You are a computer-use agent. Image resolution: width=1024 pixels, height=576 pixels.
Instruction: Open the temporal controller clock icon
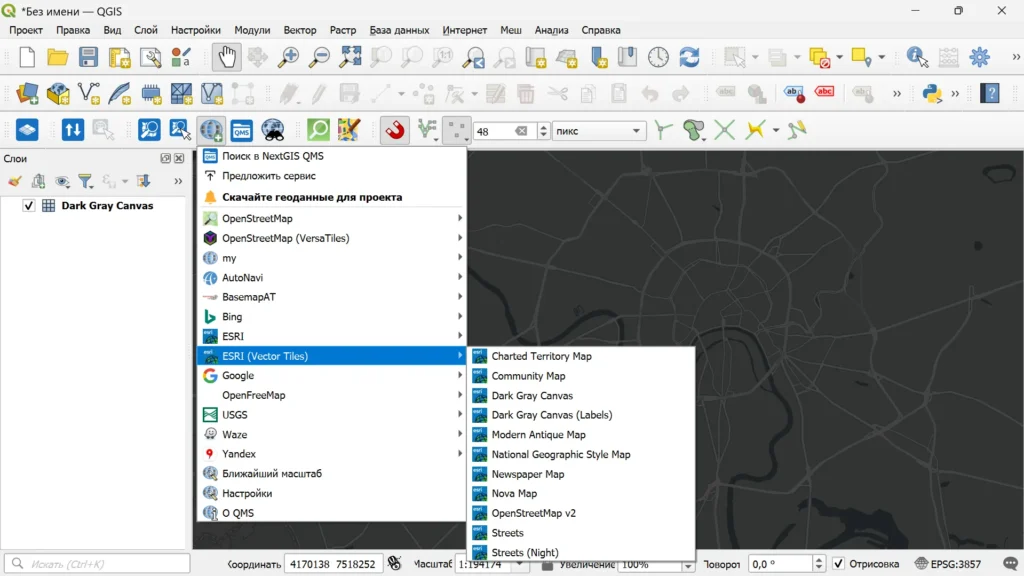pyautogui.click(x=658, y=57)
